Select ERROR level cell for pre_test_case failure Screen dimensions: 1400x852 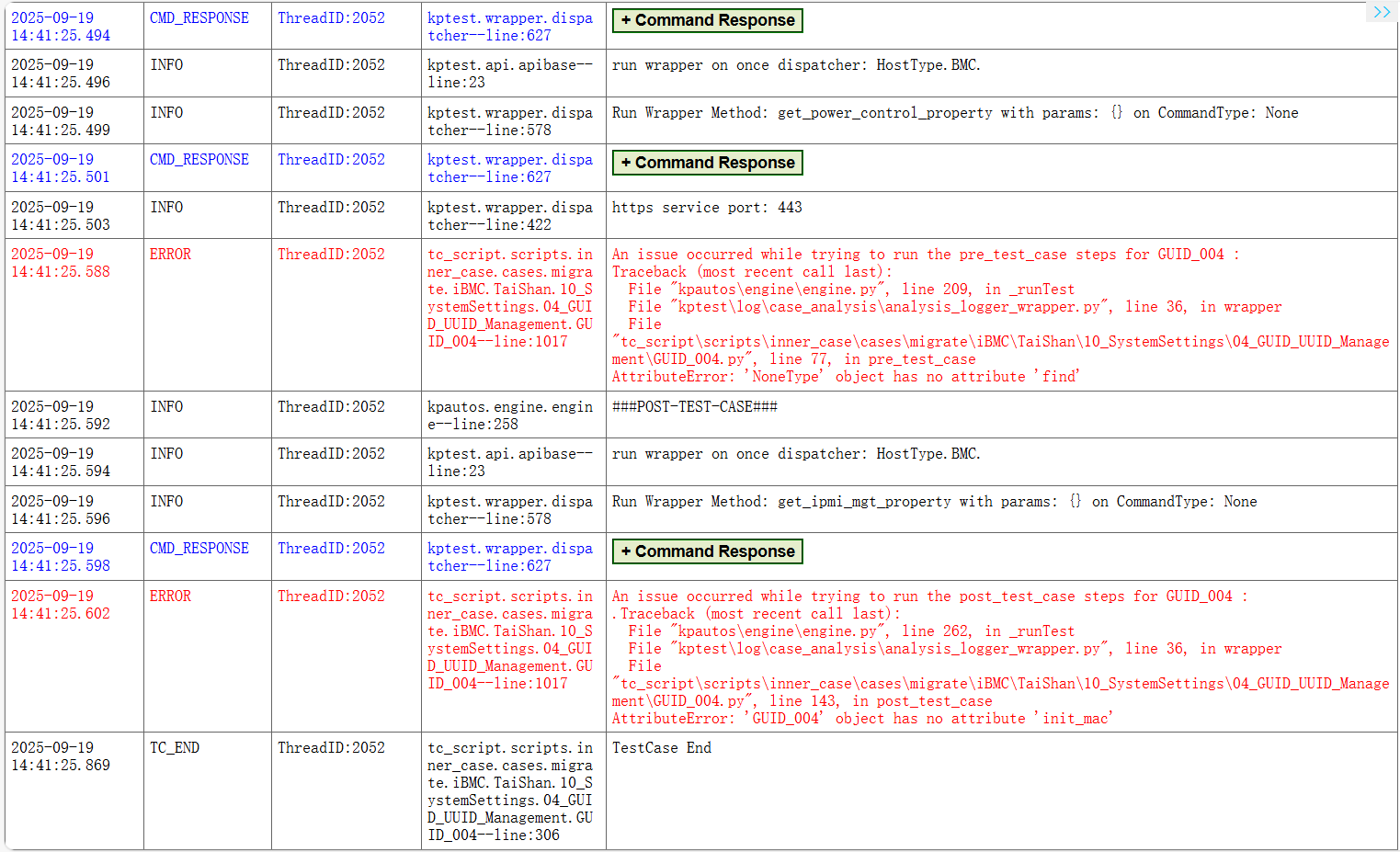click(171, 255)
